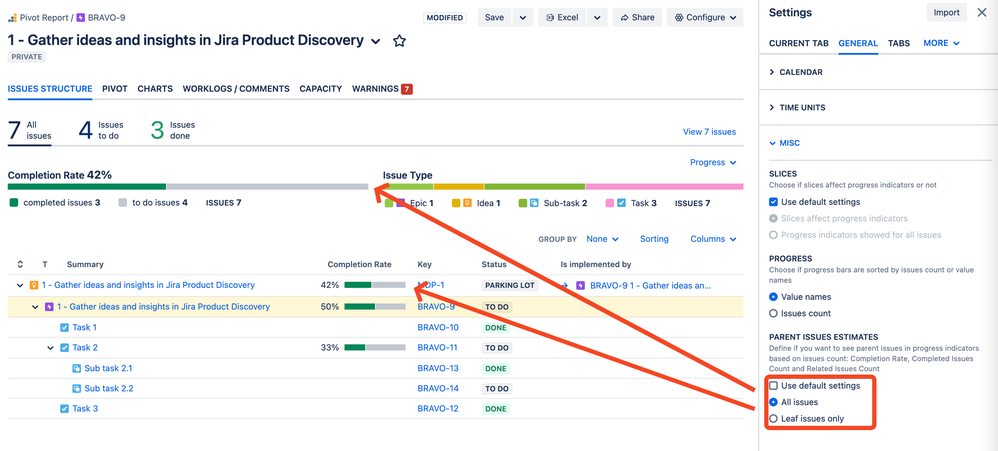Click the Save button
Viewport: 998px width, 451px height.
click(494, 18)
